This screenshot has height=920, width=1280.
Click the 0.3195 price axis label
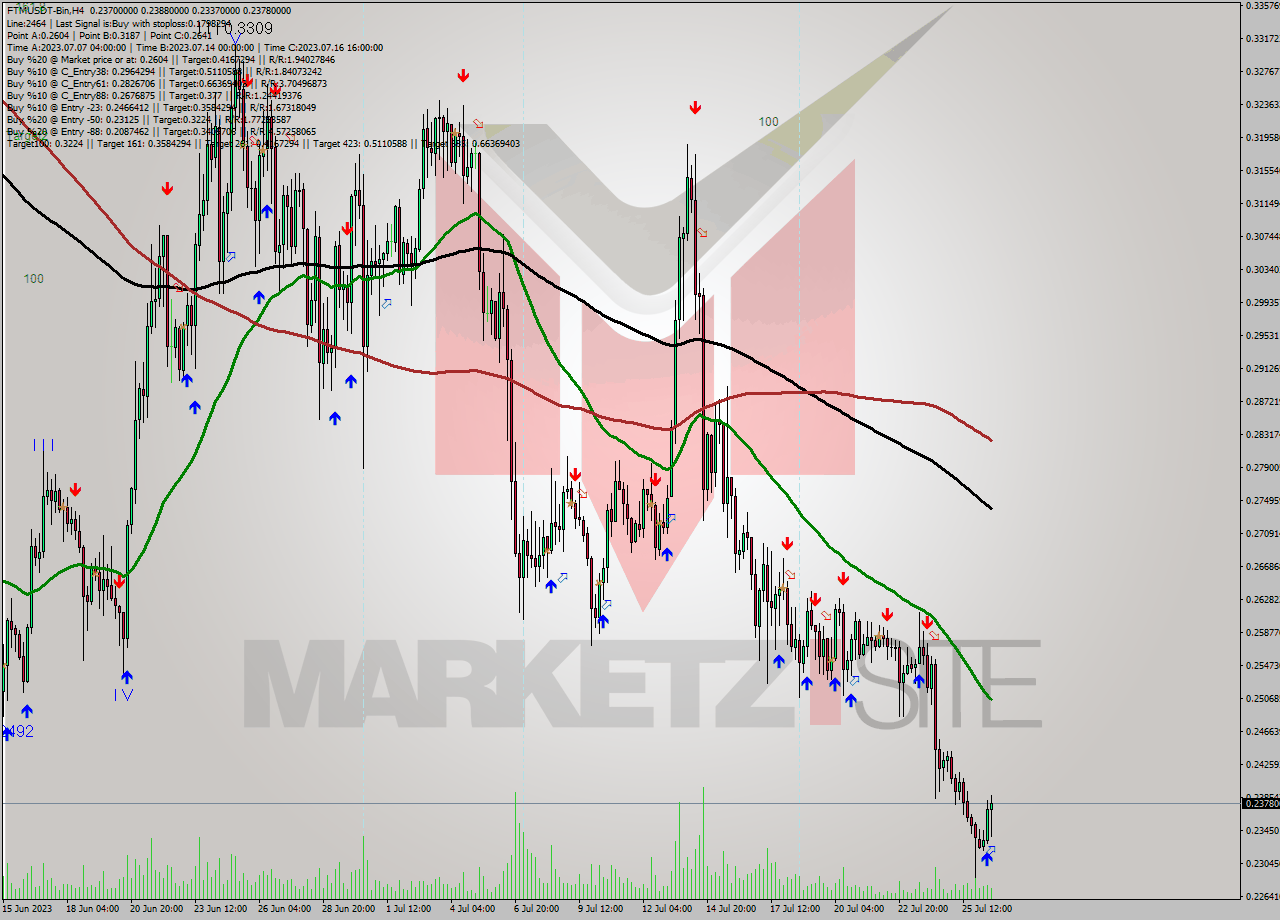tap(1261, 137)
